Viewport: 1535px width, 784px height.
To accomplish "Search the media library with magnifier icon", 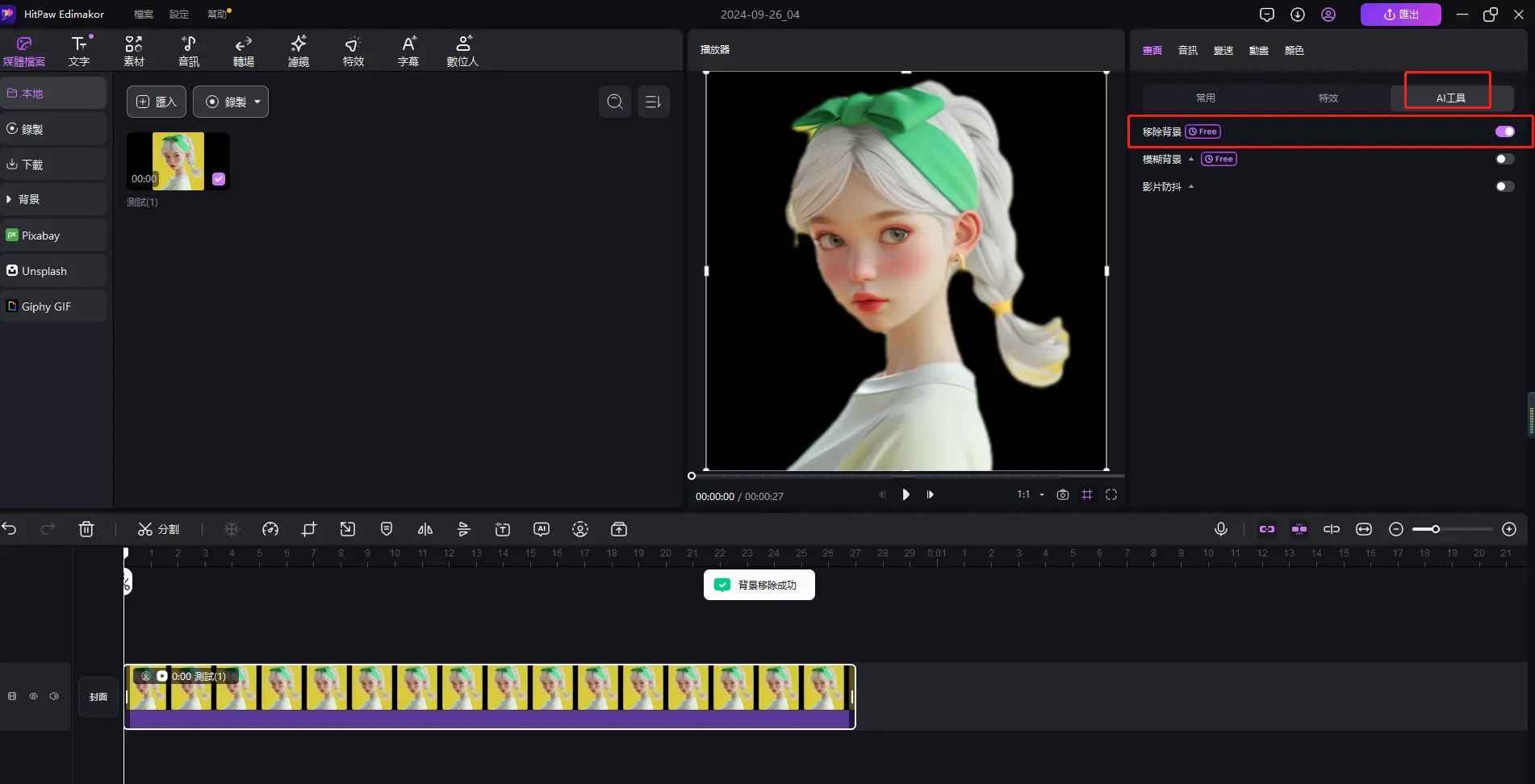I will pos(615,102).
